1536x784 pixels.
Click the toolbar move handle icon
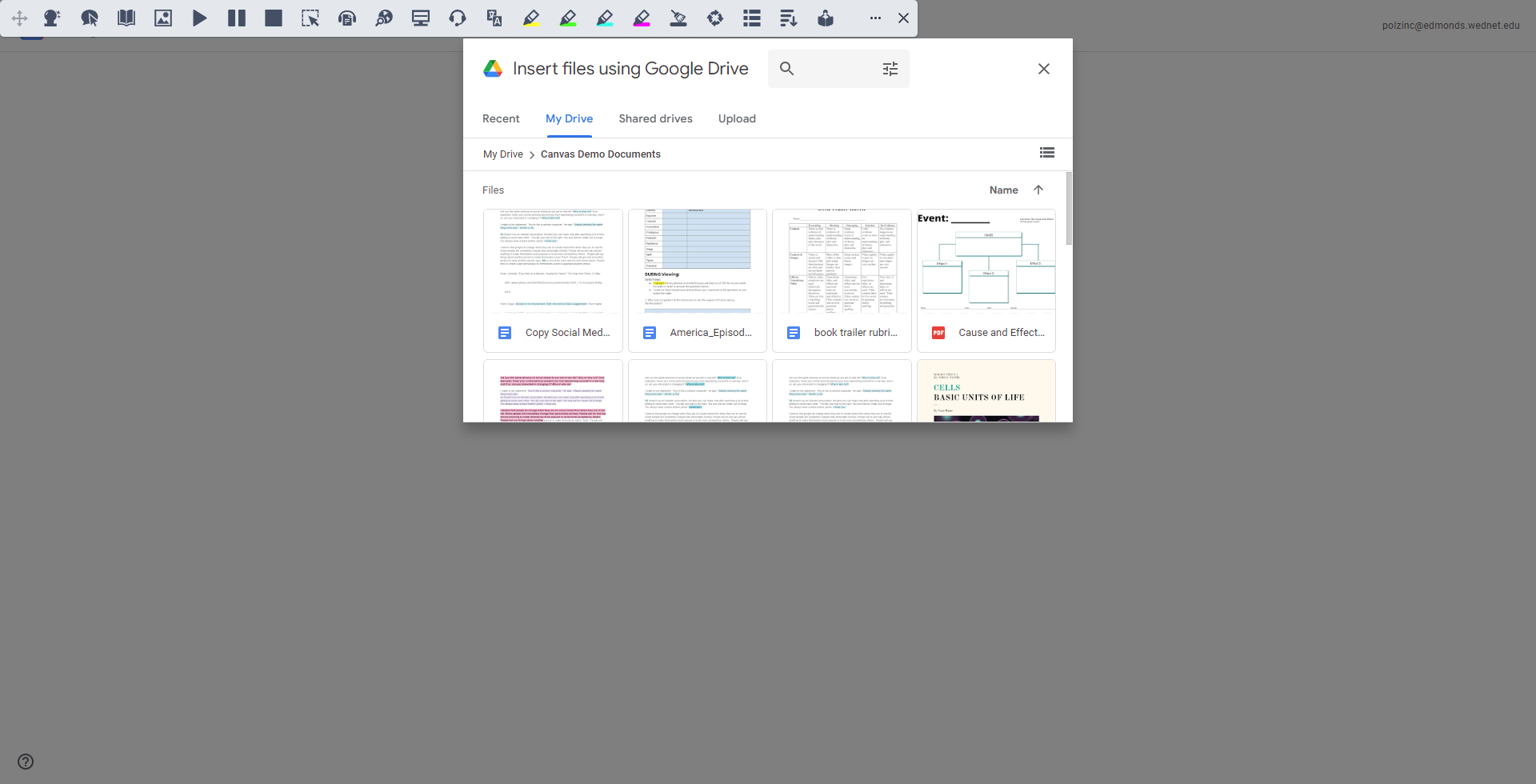[20, 18]
